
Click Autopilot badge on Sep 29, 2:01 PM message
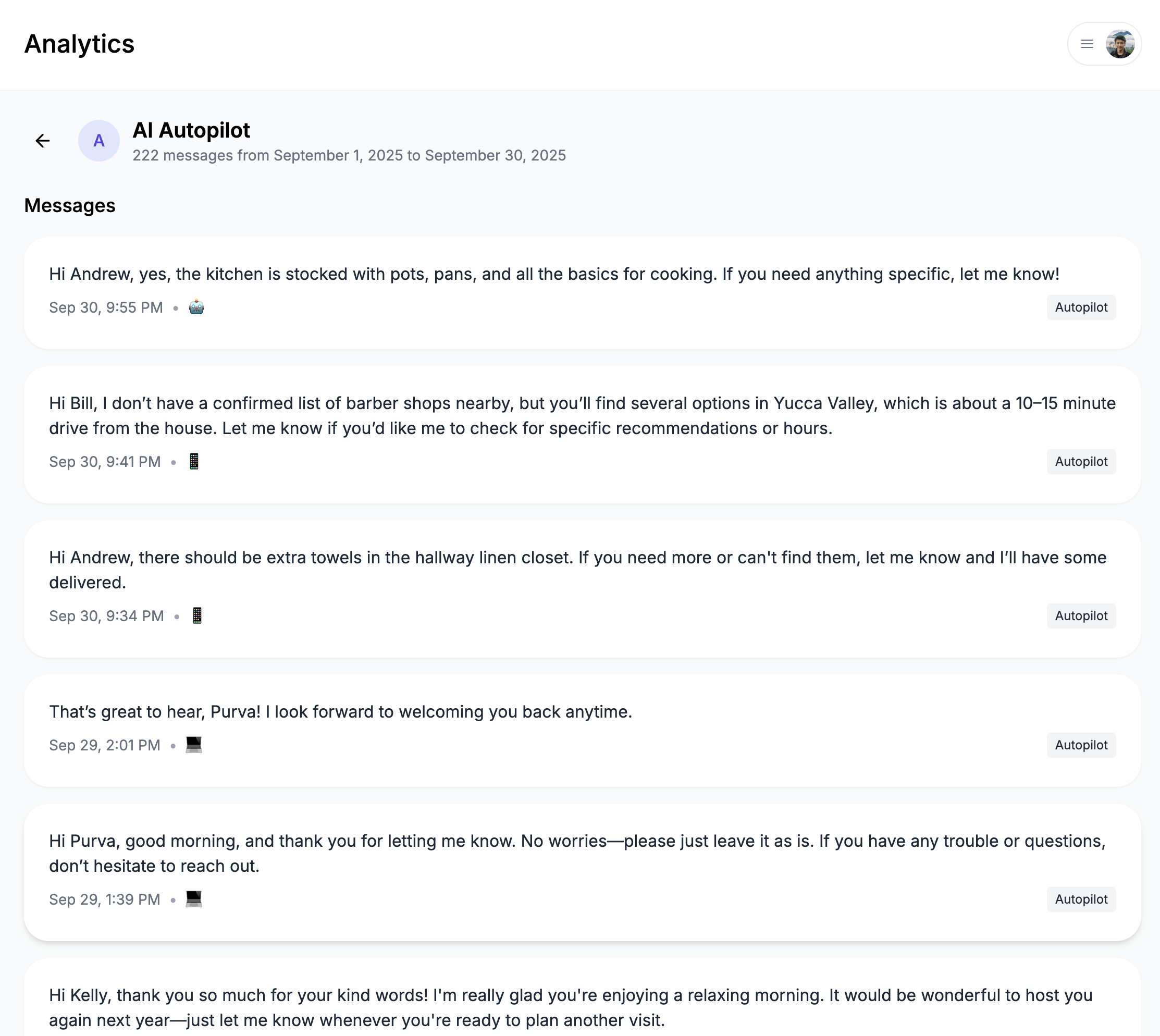[1081, 745]
